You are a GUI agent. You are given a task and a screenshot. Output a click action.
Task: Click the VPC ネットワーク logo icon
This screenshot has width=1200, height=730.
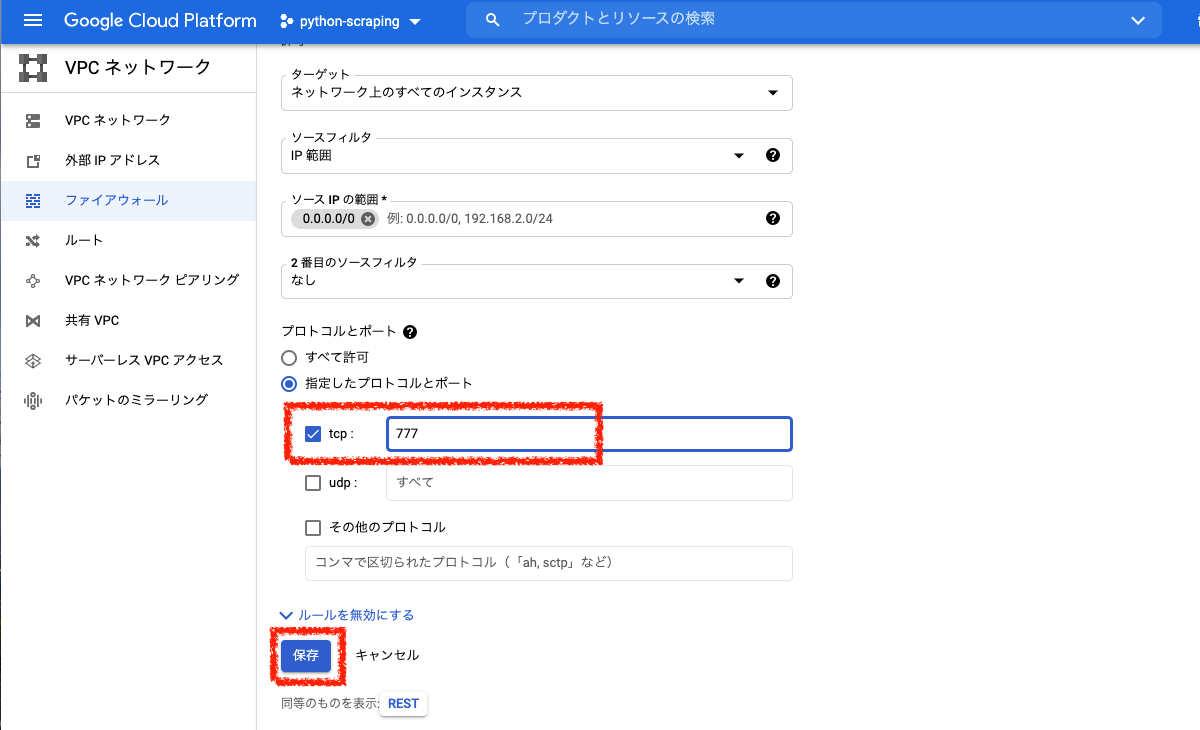click(x=32, y=67)
